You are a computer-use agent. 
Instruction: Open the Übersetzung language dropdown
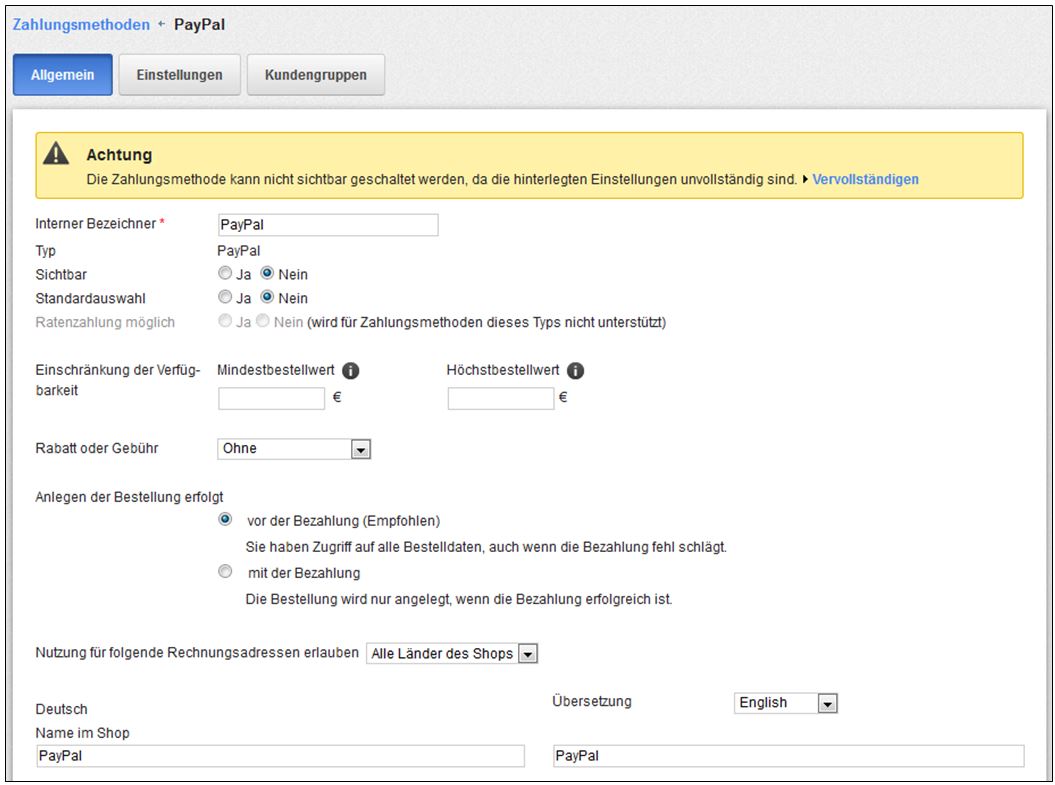click(786, 703)
